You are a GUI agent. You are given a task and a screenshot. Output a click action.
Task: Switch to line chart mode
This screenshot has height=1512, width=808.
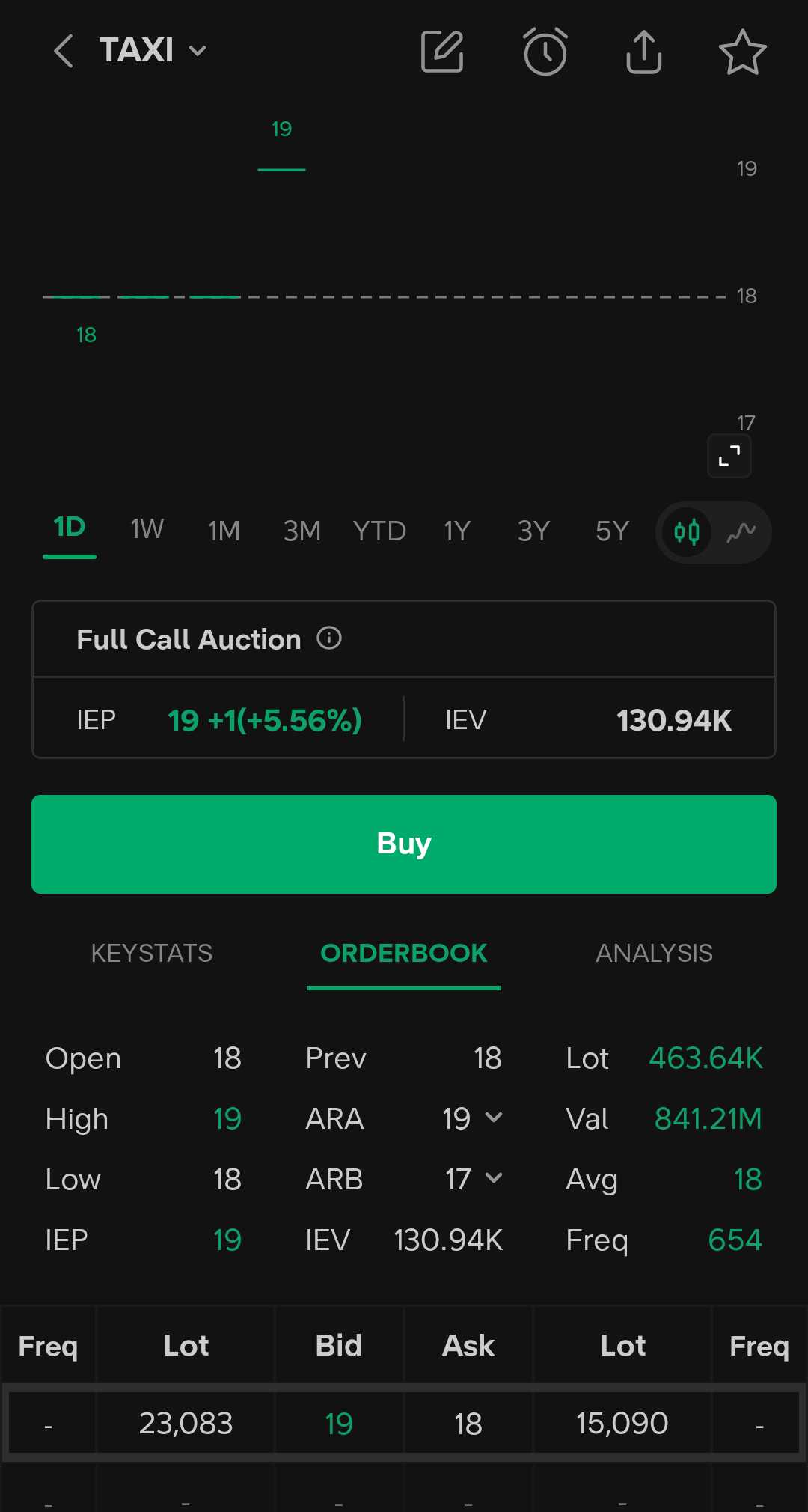741,532
